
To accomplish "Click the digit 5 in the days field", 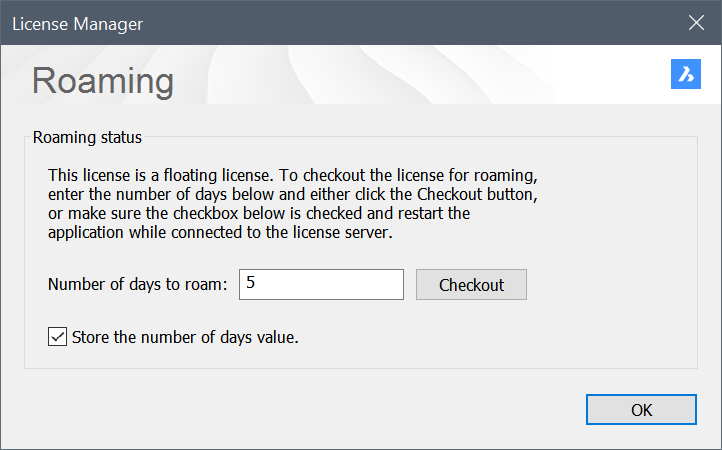I will click(250, 284).
